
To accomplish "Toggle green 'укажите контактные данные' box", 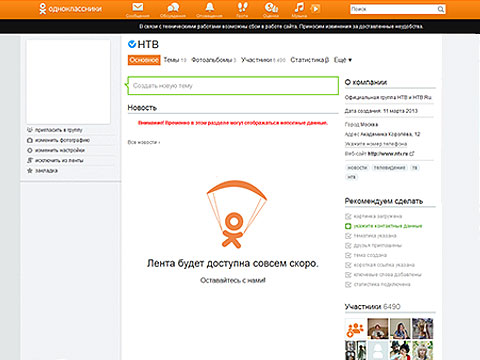I will [x=348, y=226].
